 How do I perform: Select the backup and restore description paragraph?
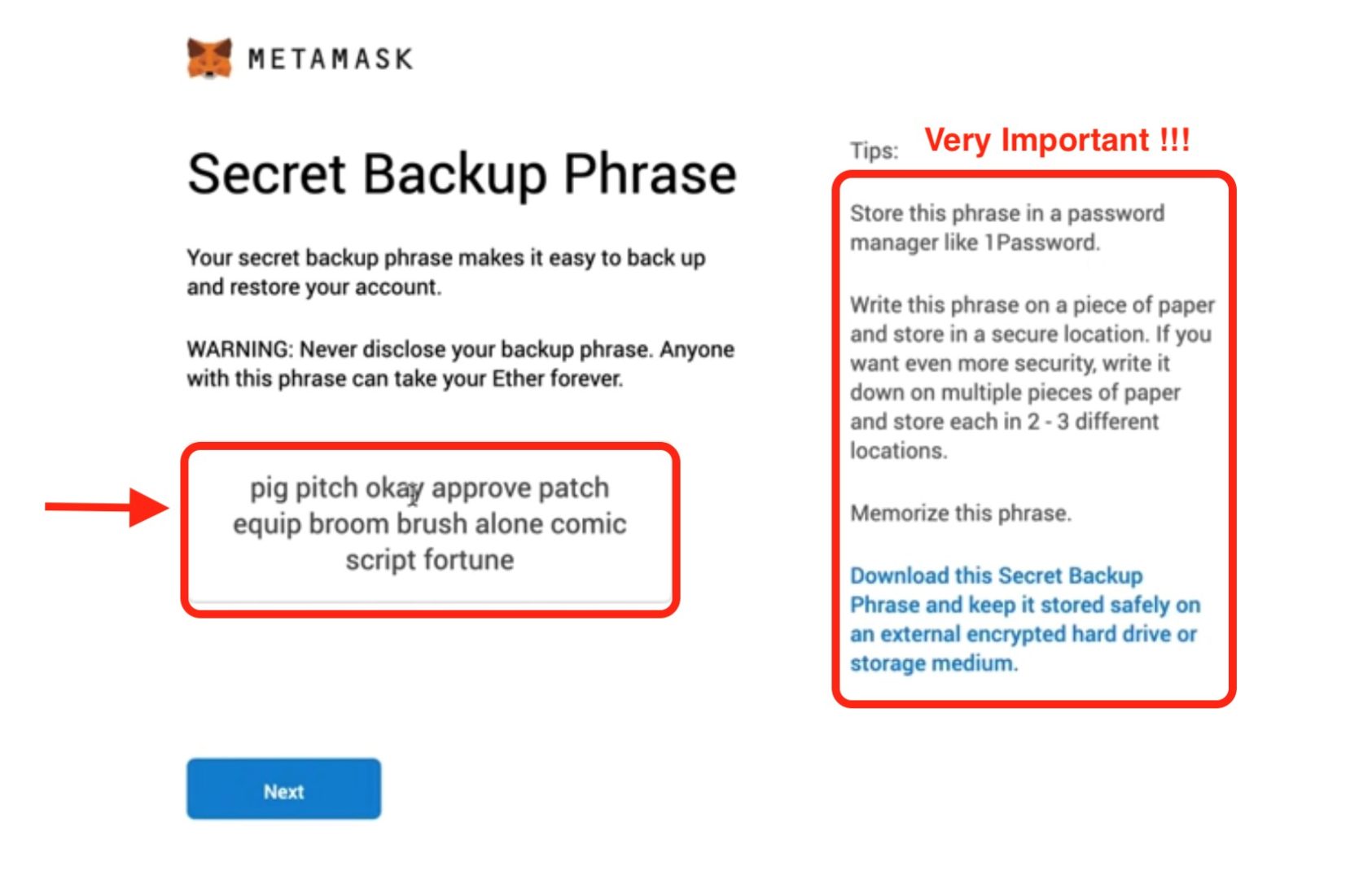coord(446,272)
